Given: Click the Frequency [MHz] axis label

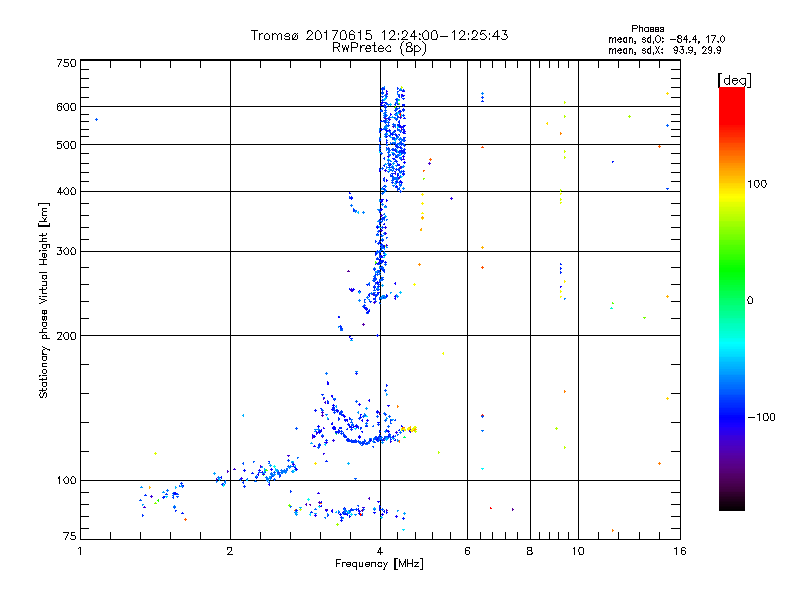Looking at the screenshot, I should [x=379, y=565].
